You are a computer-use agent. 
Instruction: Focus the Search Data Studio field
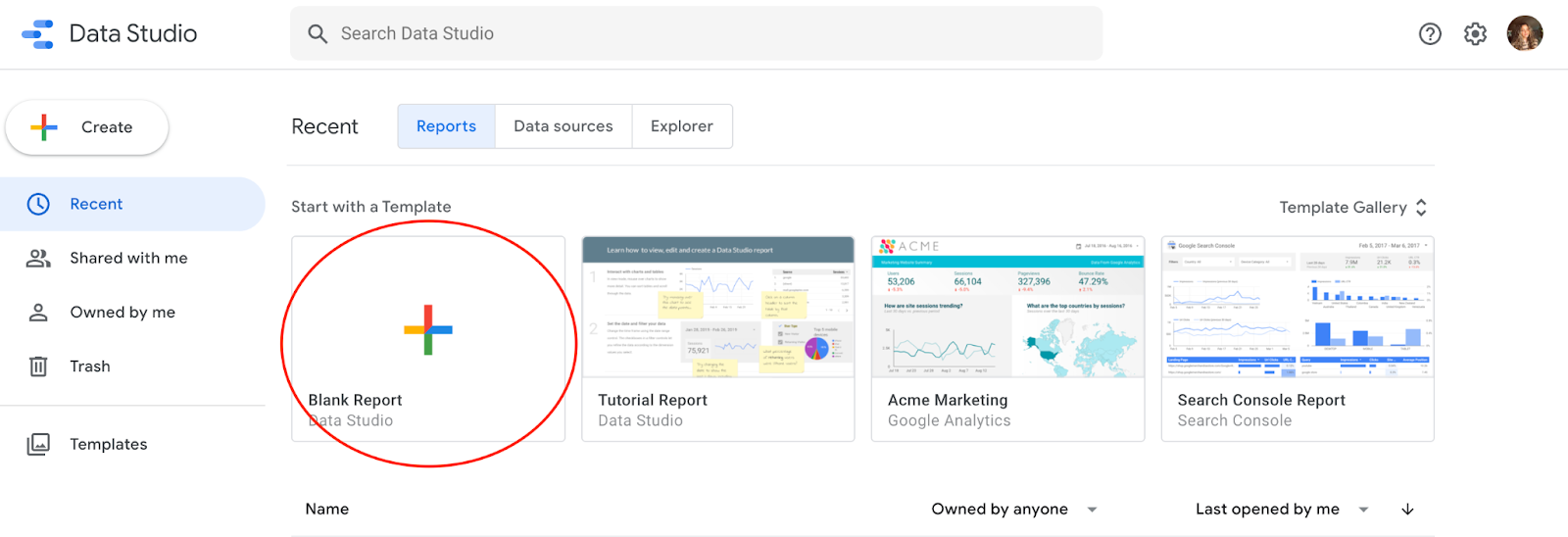pyautogui.click(x=696, y=33)
